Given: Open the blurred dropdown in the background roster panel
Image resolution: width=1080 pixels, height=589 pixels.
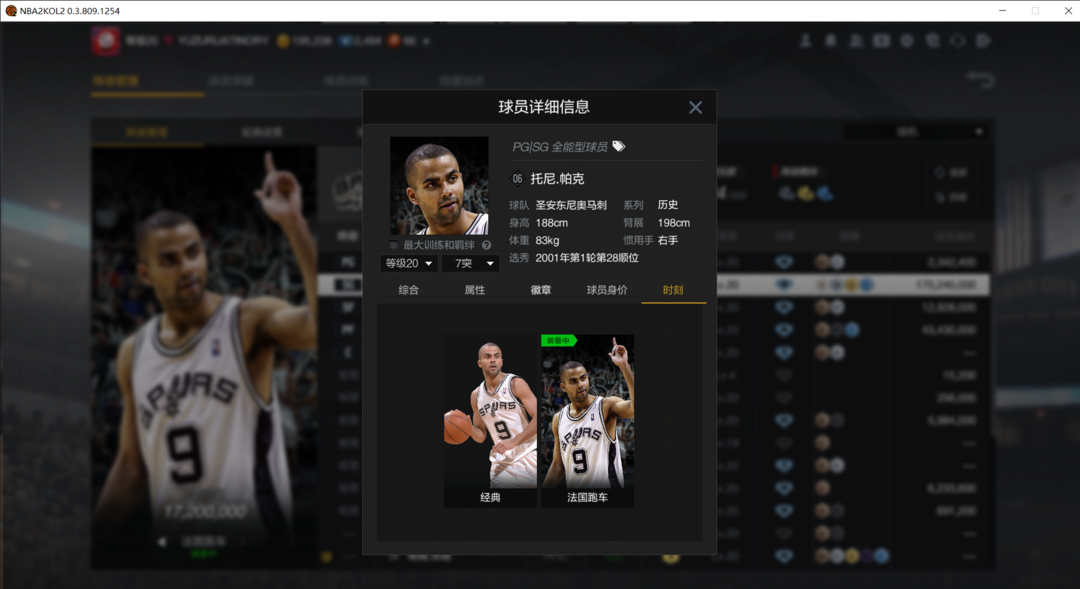Looking at the screenshot, I should [x=915, y=132].
